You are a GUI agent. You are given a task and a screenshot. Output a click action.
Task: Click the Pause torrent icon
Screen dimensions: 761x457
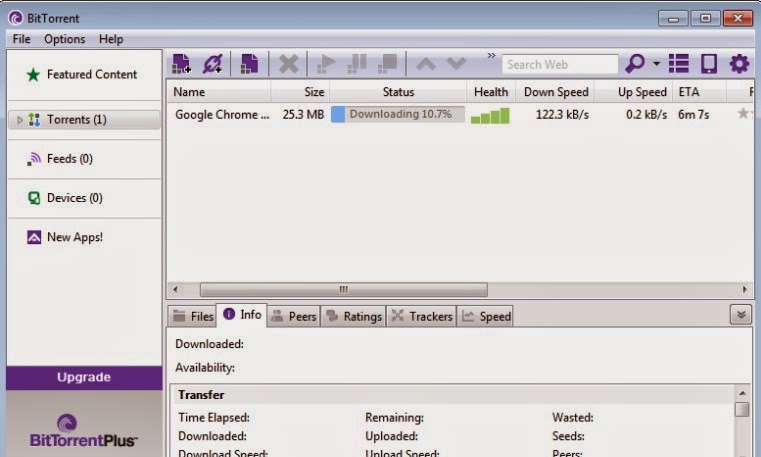357,64
